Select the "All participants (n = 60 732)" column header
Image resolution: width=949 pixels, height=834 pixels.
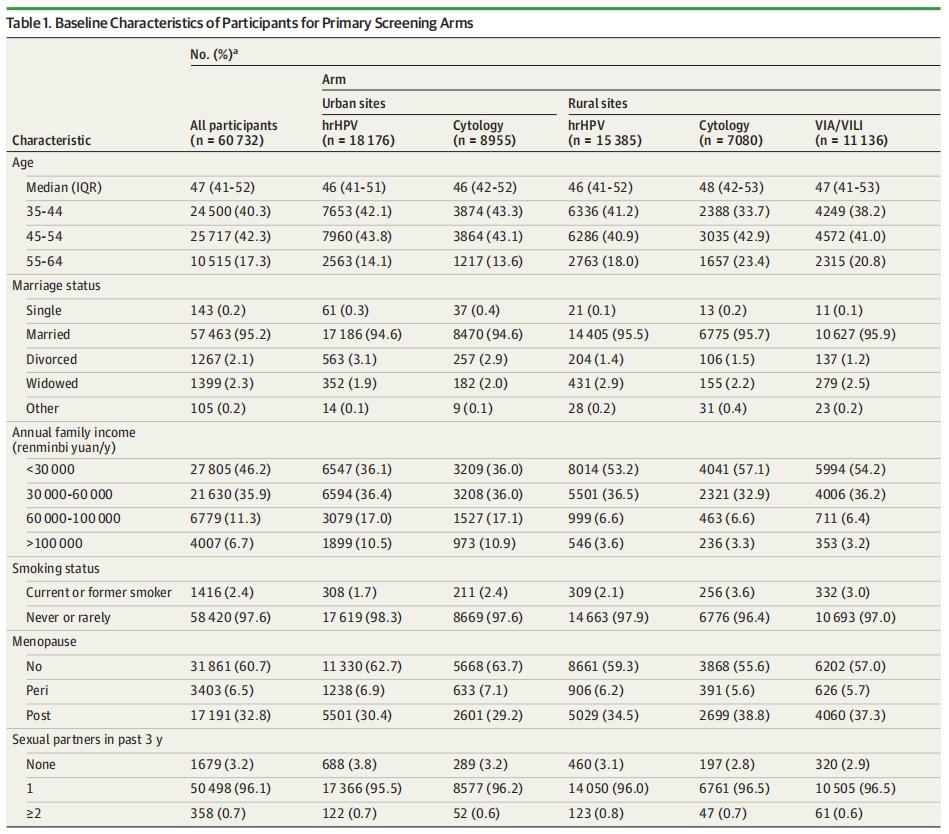coord(234,133)
